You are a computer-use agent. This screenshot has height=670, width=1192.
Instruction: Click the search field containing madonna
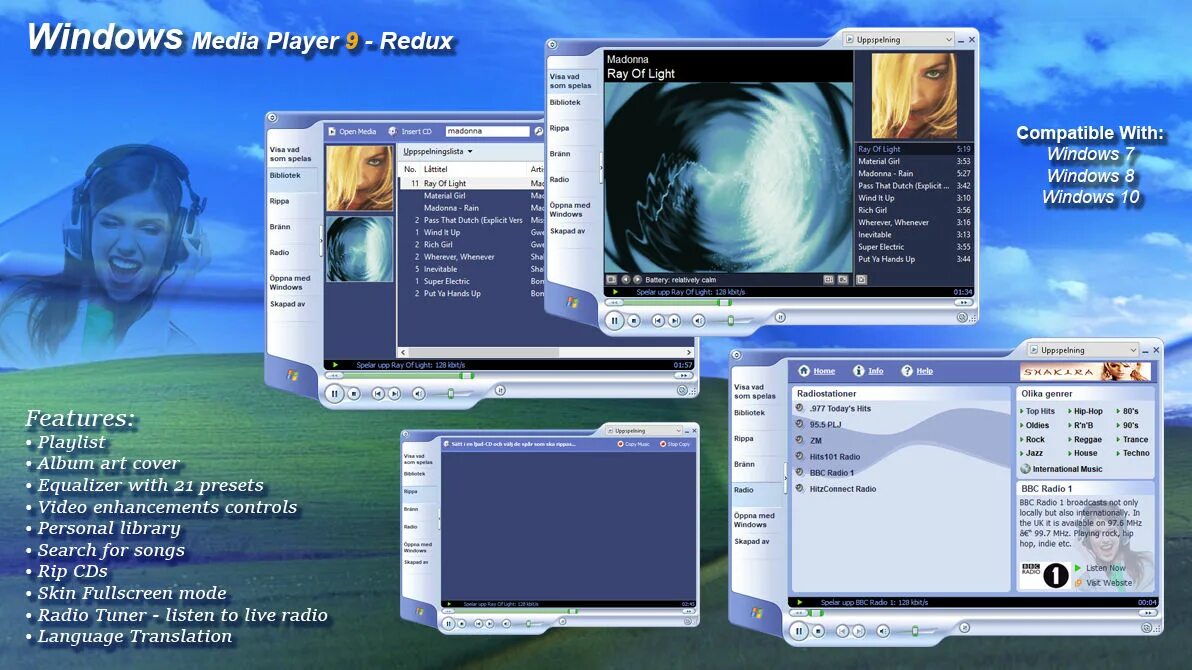(487, 131)
